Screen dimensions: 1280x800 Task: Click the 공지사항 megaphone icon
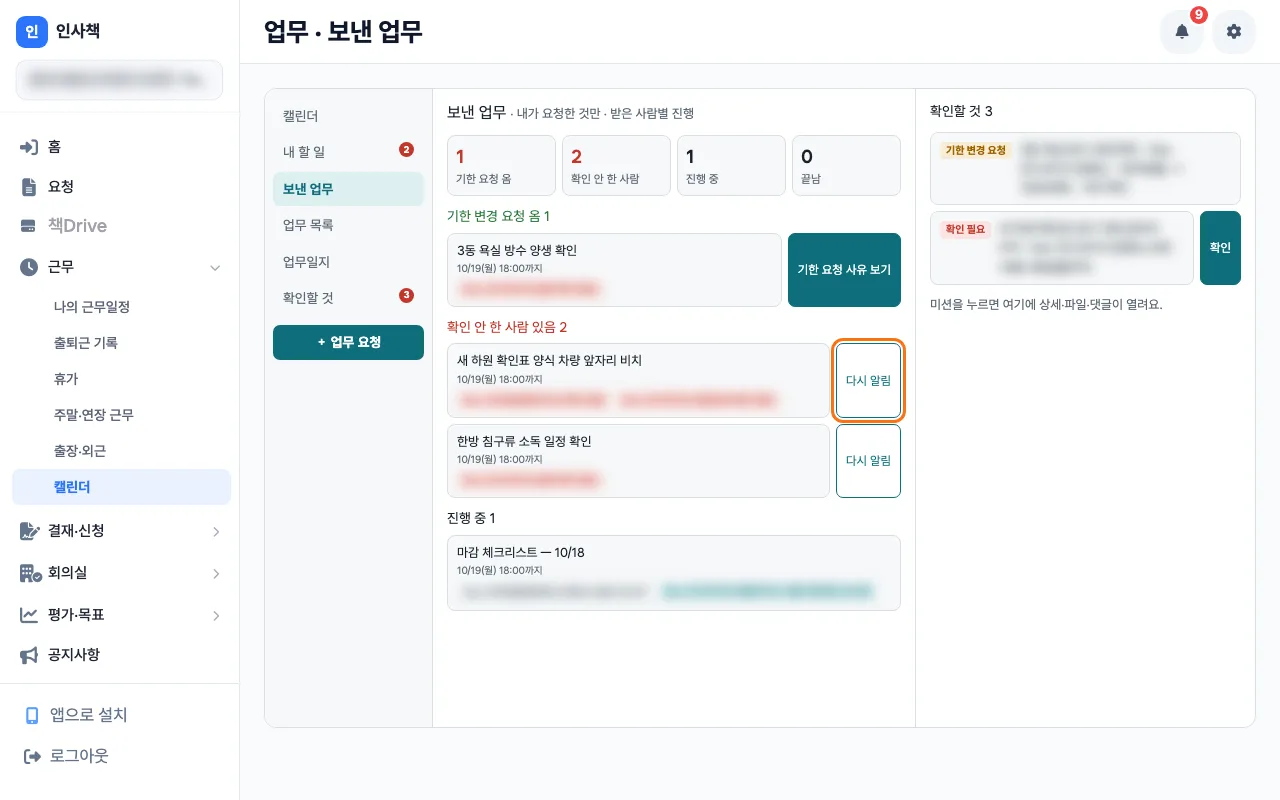(x=29, y=655)
